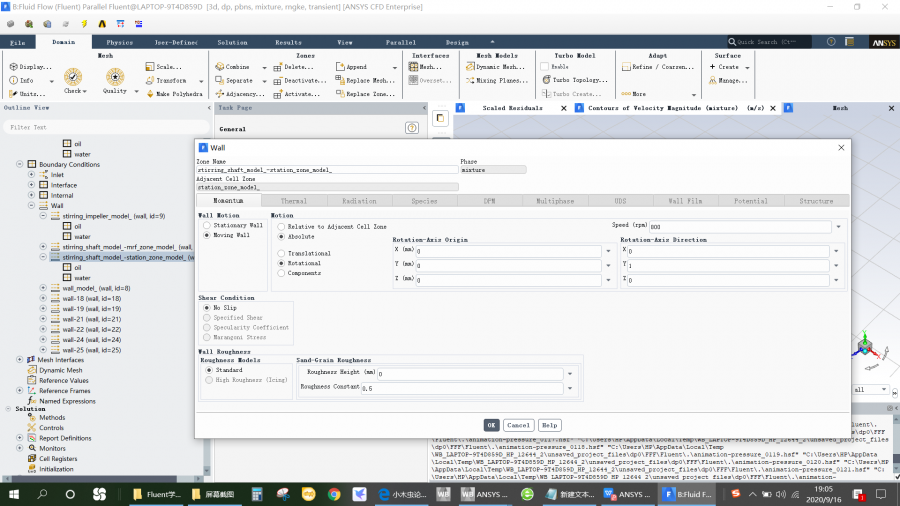
Task: Open the Edge browser from taskbar
Action: [x=384, y=495]
